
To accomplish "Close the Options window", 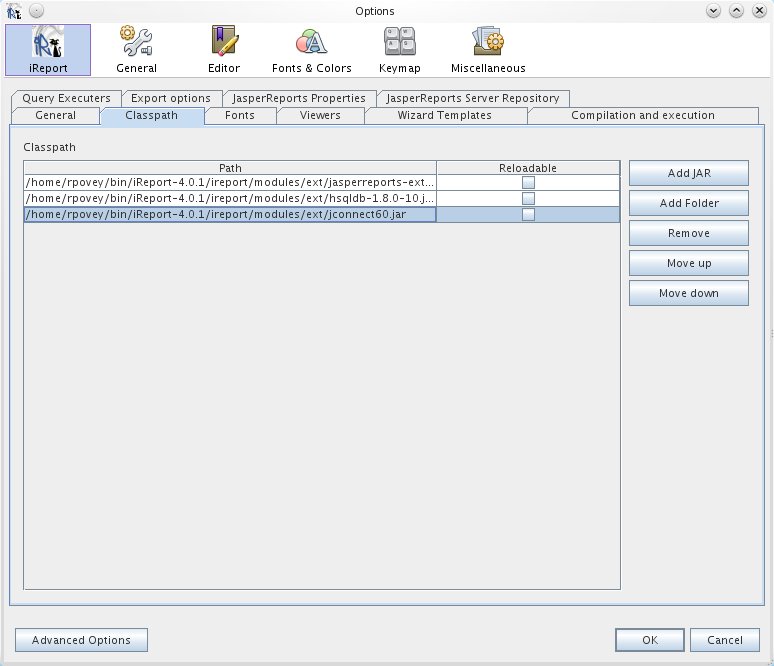I will [x=759, y=11].
